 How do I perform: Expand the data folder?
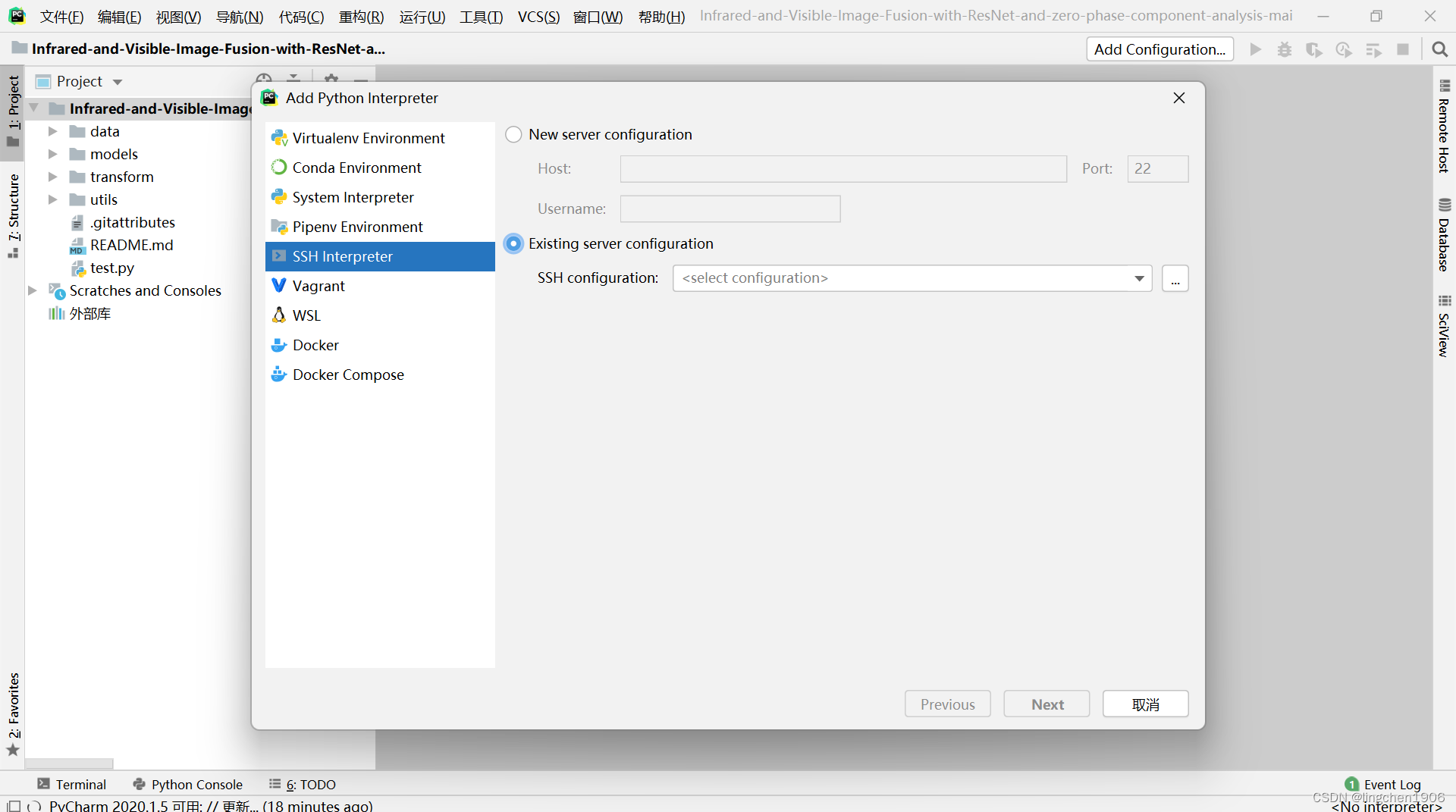pyautogui.click(x=52, y=131)
